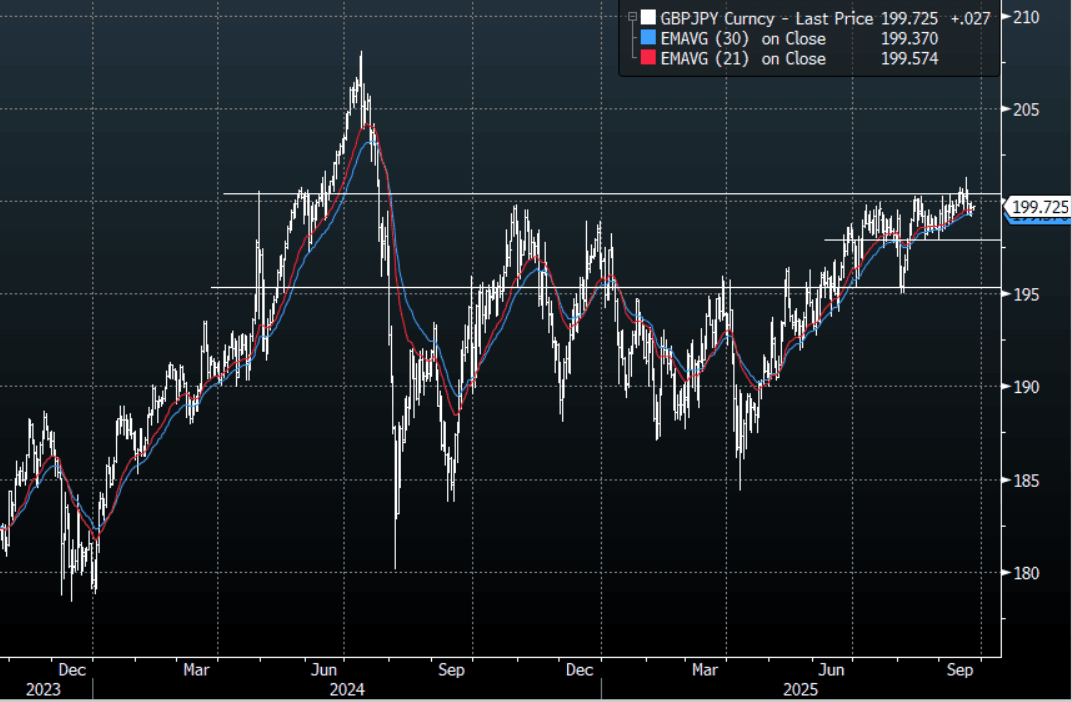Click the 190 label on the price axis
Screen dimensions: 1072x702
pyautogui.click(x=1027, y=387)
